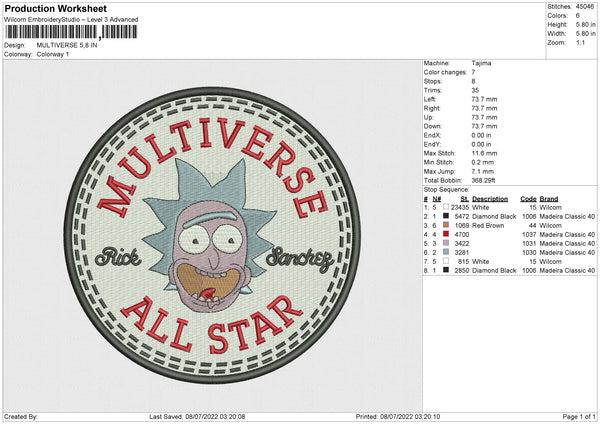Screen dimensions: 600x424
Task: Click the 'Description' column header
Action: click(490, 199)
